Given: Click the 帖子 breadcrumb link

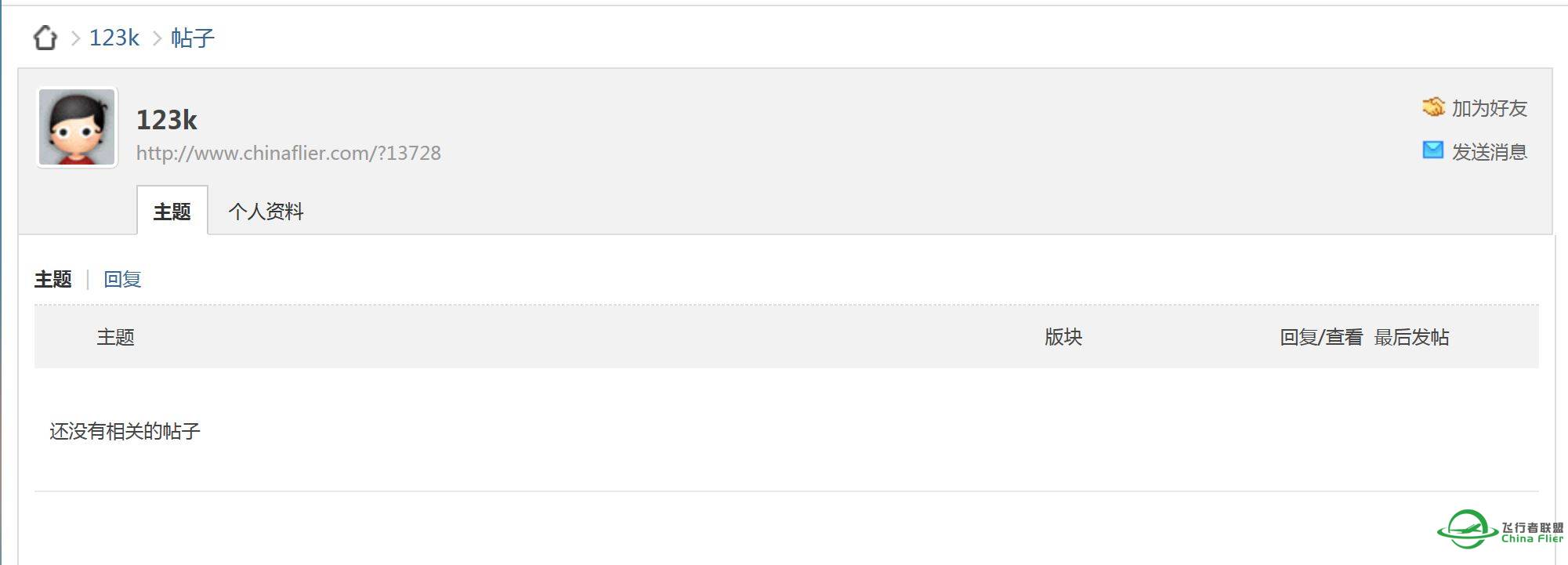Looking at the screenshot, I should click(x=193, y=38).
